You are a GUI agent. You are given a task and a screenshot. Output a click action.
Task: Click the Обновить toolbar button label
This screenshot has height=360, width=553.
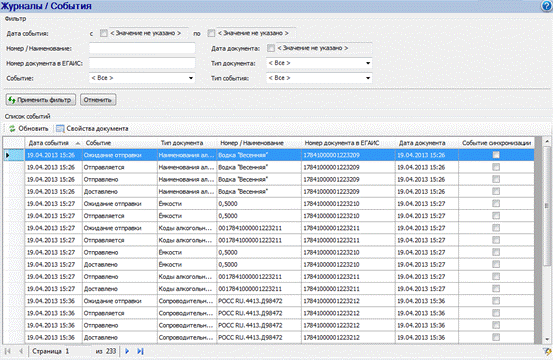33,129
